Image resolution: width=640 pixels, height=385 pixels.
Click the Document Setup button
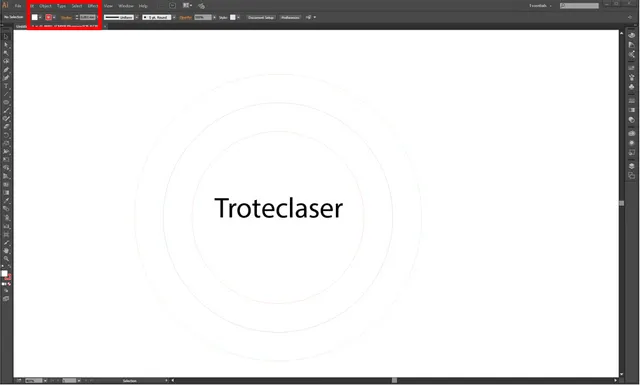pyautogui.click(x=261, y=18)
